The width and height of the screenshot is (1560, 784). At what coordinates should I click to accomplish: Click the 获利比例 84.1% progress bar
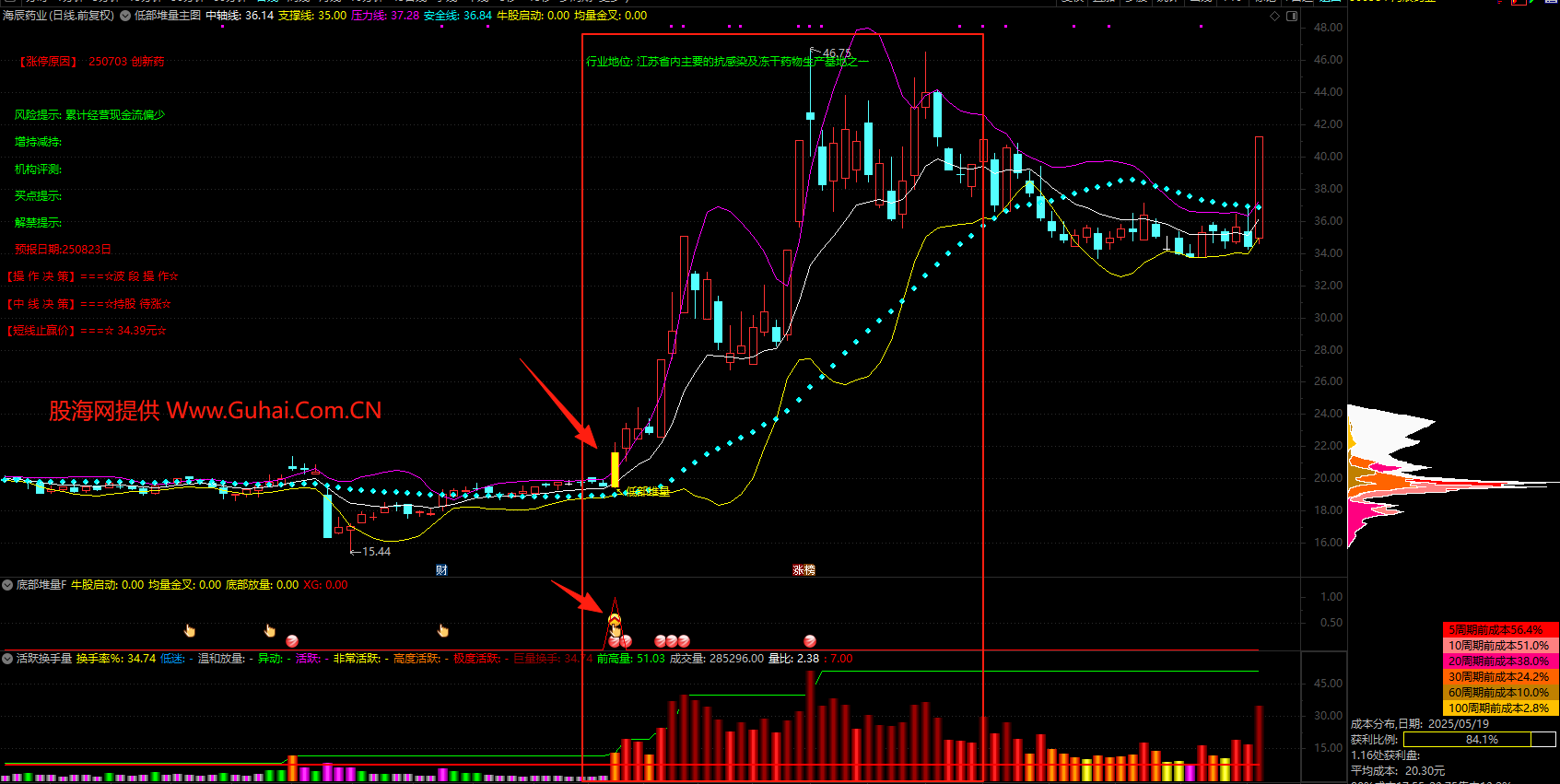[1480, 740]
